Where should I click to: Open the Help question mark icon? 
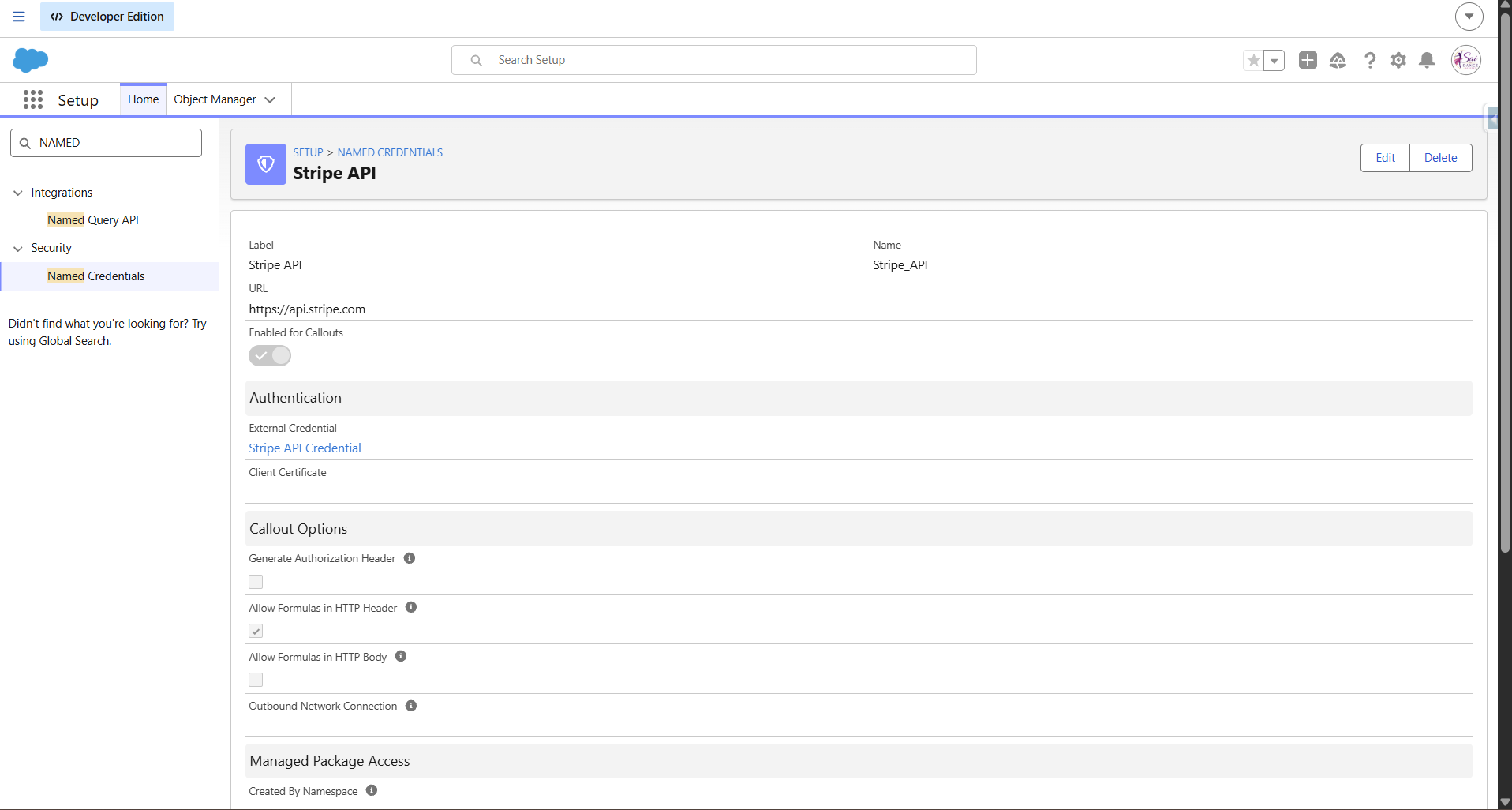[1369, 60]
